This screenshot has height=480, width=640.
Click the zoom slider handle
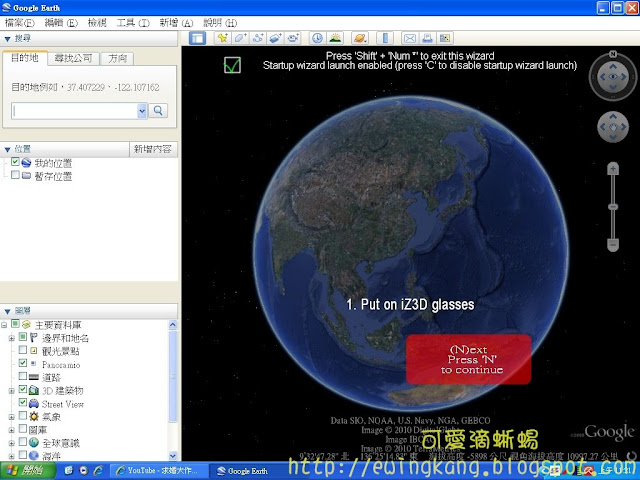click(x=613, y=207)
